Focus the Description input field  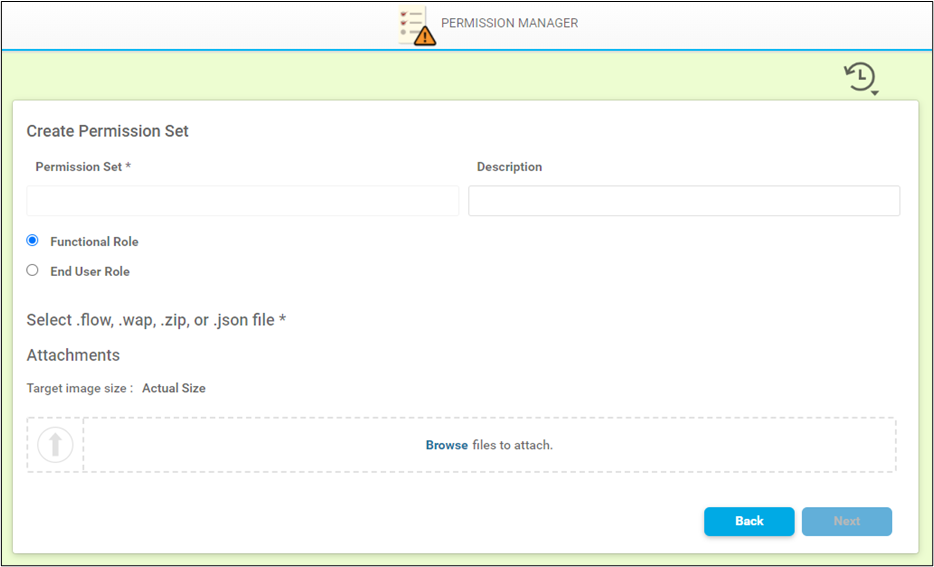click(x=684, y=201)
